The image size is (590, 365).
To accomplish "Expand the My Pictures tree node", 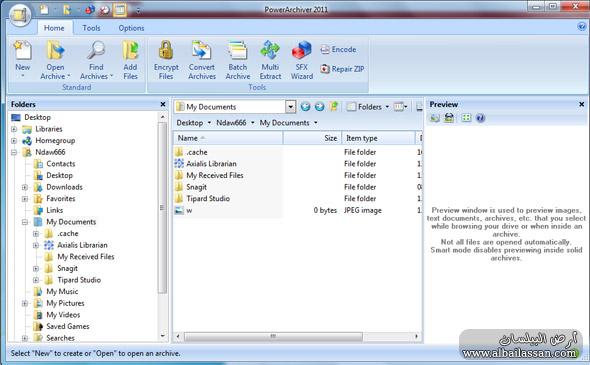I will (25, 303).
